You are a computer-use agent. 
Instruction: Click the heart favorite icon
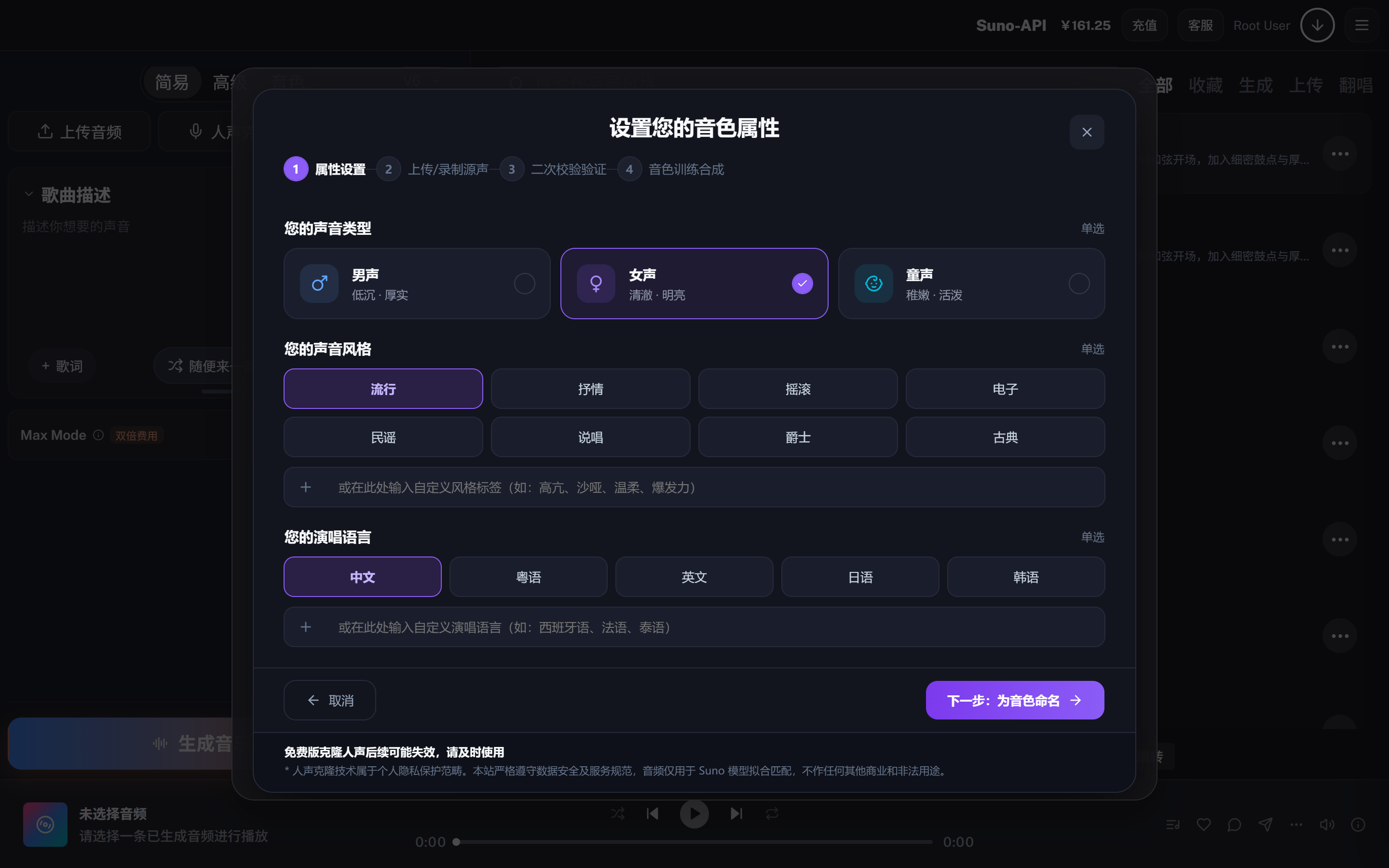coord(1204,825)
